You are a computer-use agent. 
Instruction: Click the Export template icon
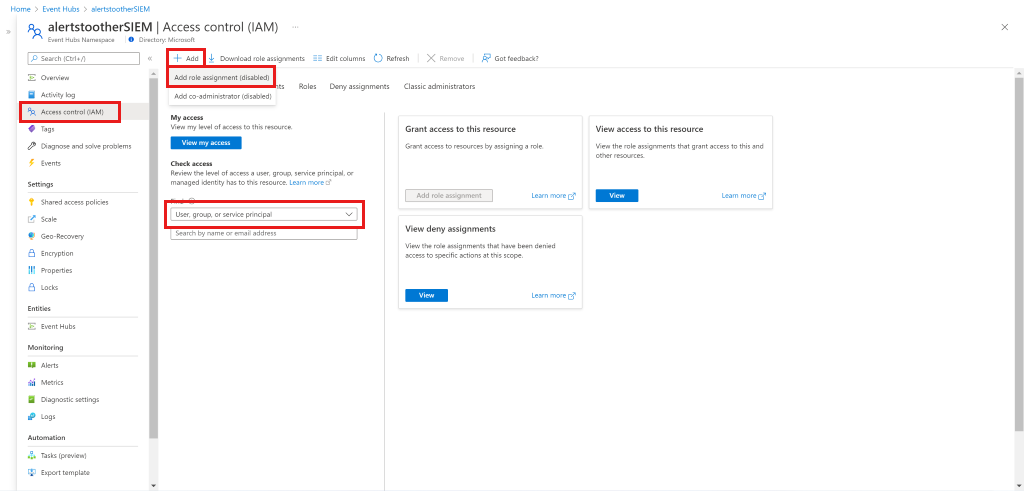pyautogui.click(x=31, y=473)
